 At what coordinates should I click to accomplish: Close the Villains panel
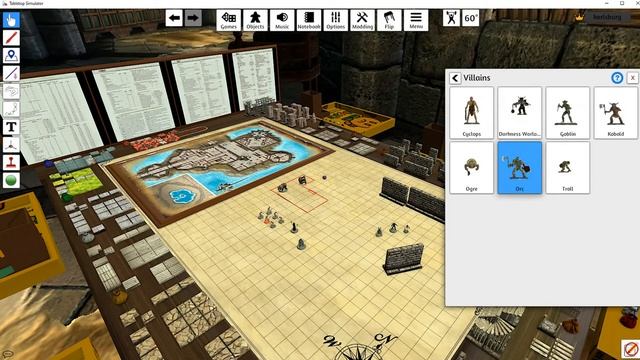coord(632,78)
